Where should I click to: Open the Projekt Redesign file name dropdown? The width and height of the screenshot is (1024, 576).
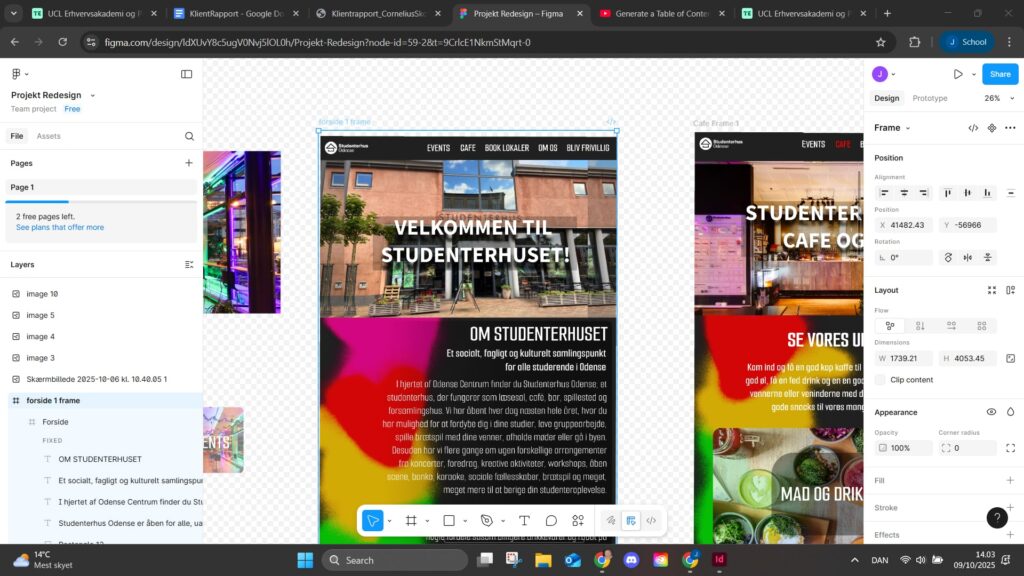93,95
